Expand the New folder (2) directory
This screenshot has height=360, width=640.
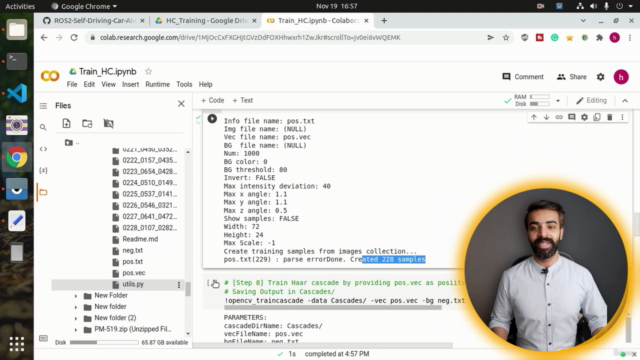click(x=76, y=318)
